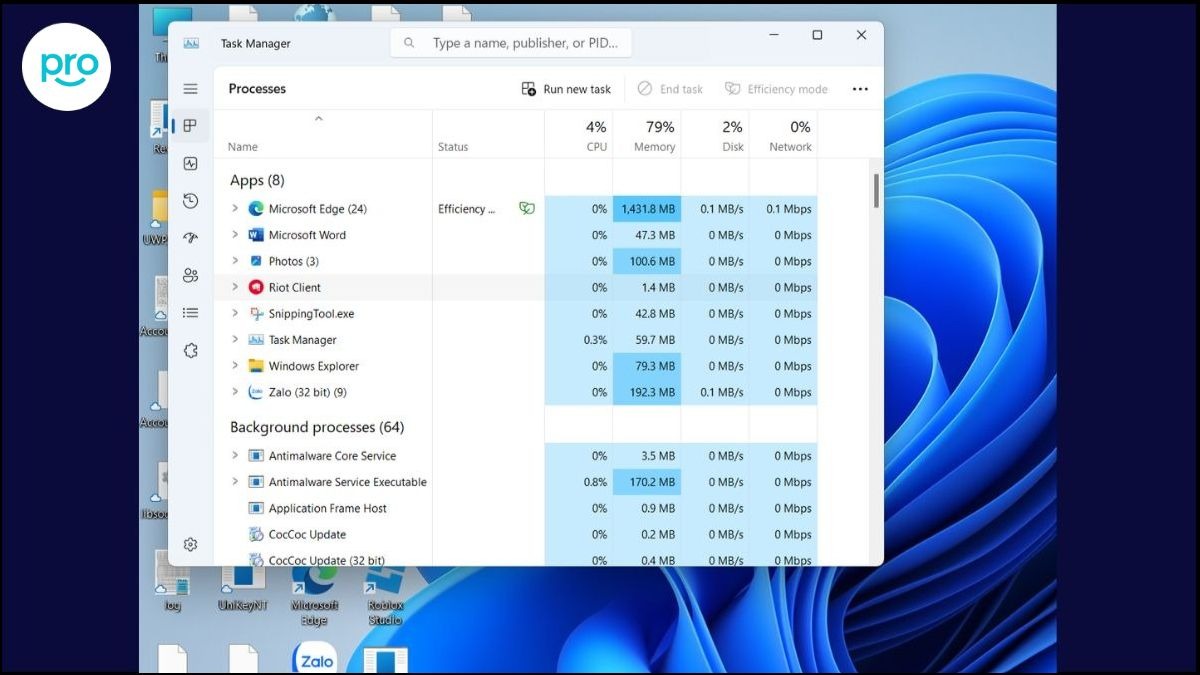1200x675 pixels.
Task: Click the Riot Client process icon
Action: [x=256, y=287]
